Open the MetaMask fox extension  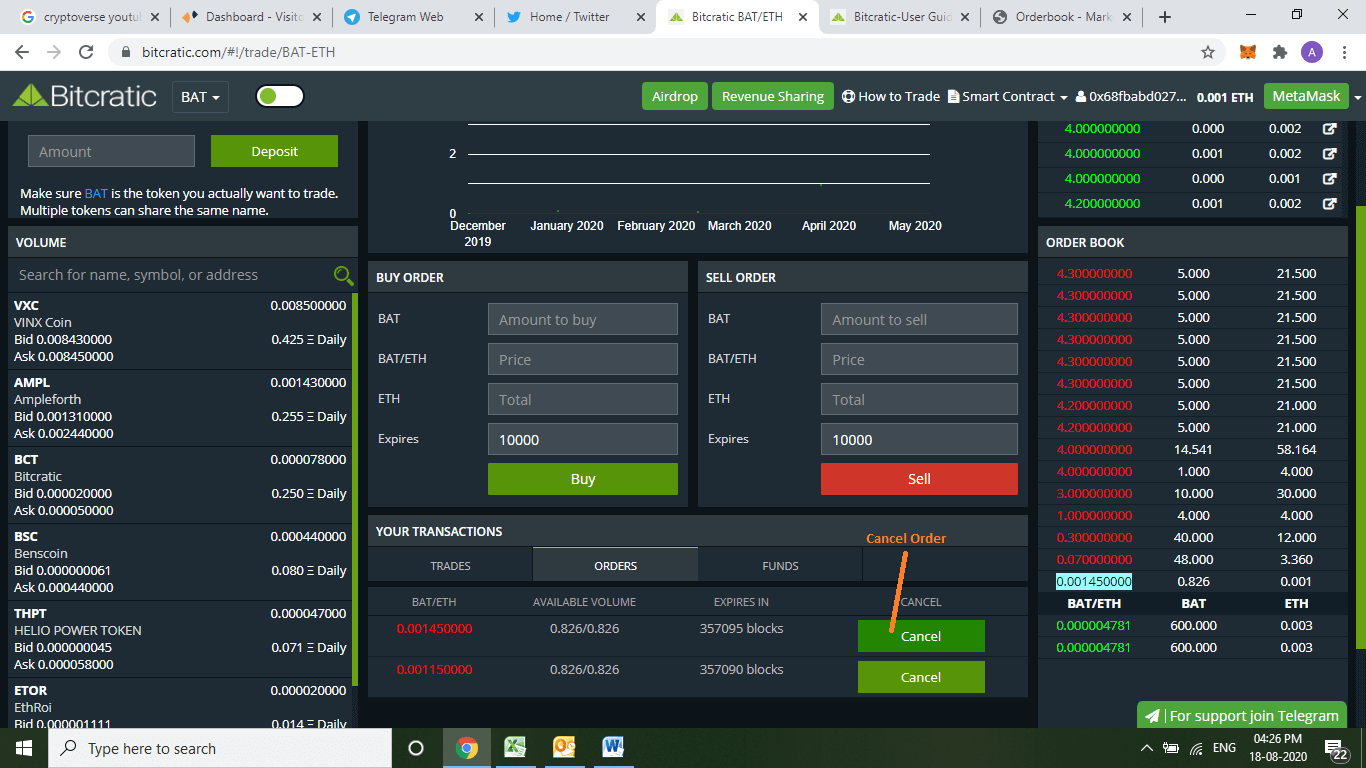(x=1248, y=52)
